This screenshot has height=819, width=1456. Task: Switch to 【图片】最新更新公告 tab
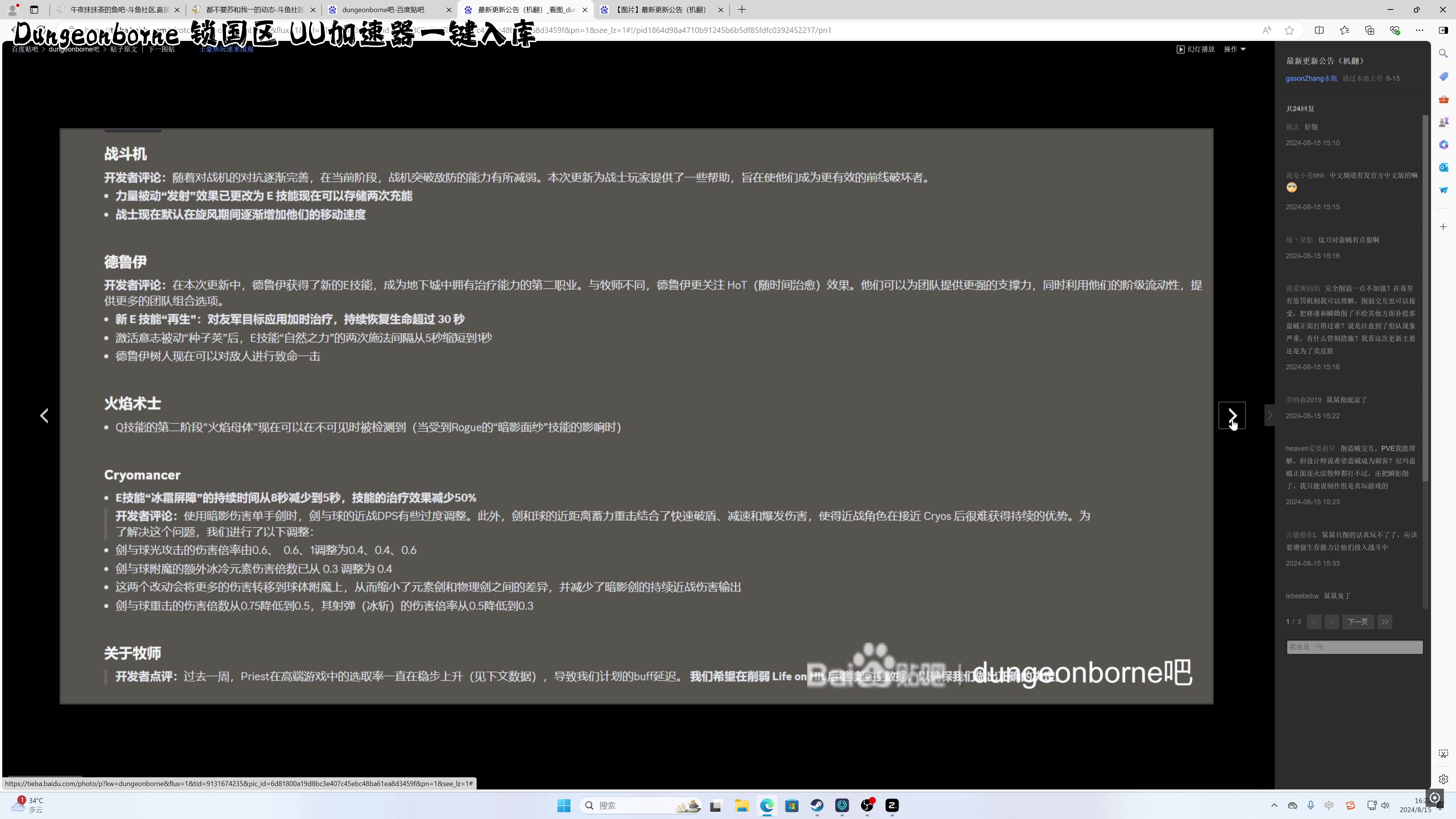(x=661, y=9)
